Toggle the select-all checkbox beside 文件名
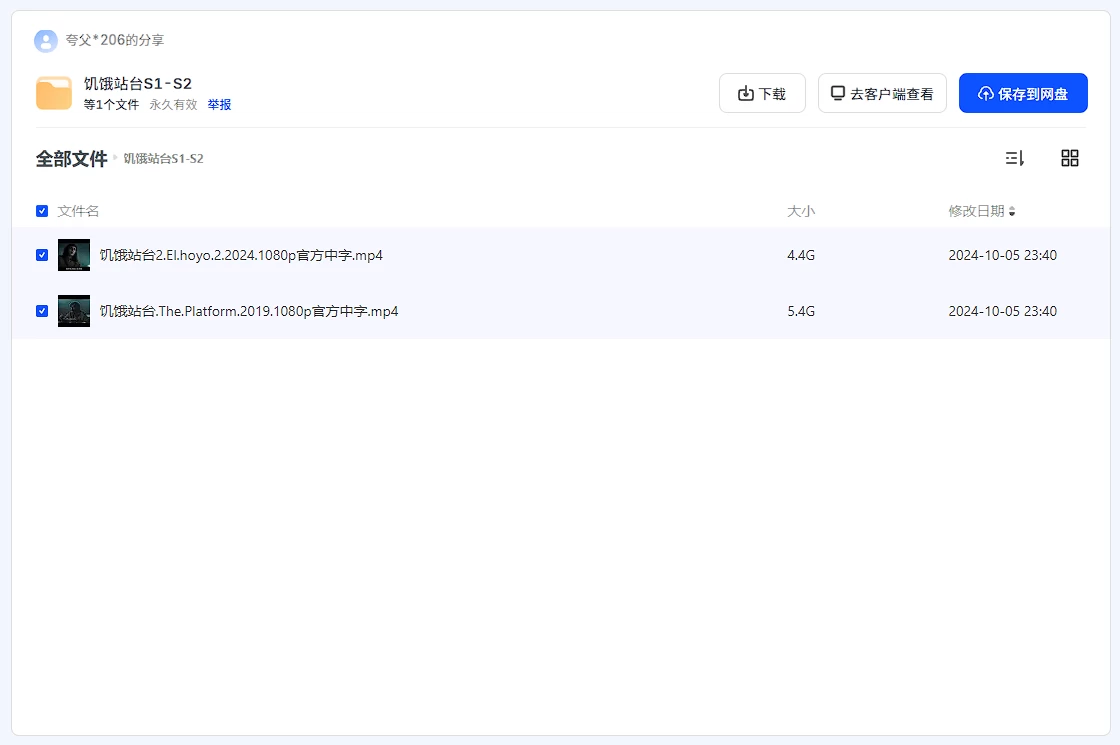 (x=42, y=211)
